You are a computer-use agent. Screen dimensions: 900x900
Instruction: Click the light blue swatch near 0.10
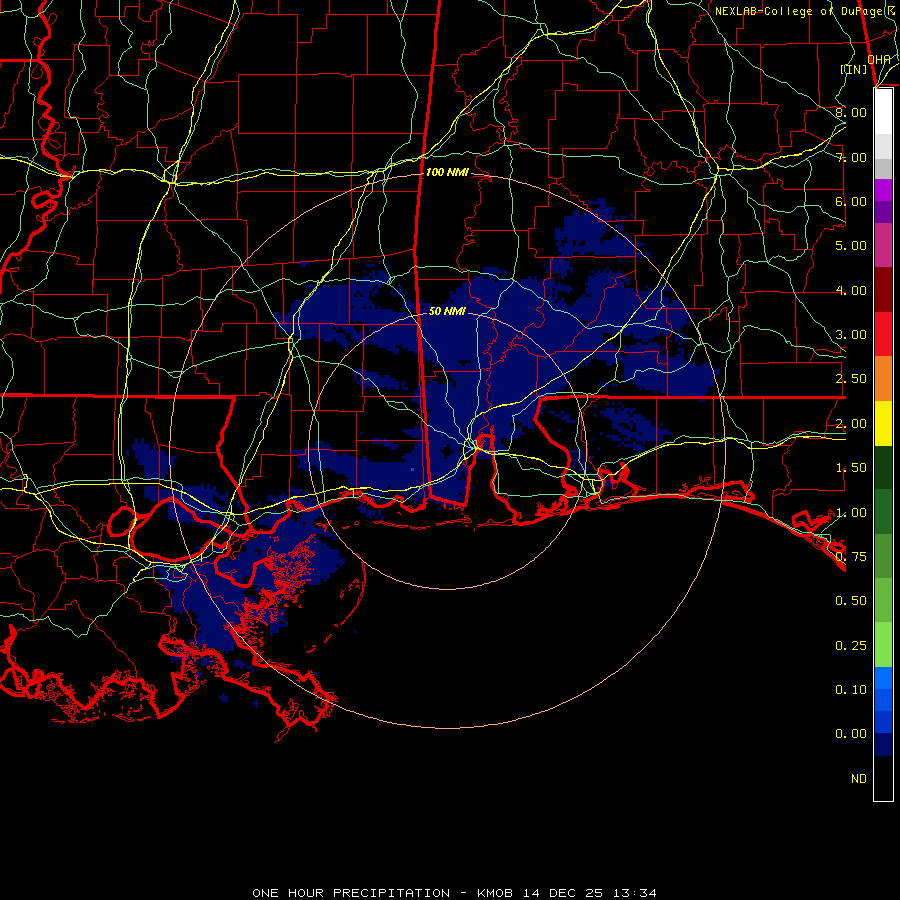[x=883, y=678]
